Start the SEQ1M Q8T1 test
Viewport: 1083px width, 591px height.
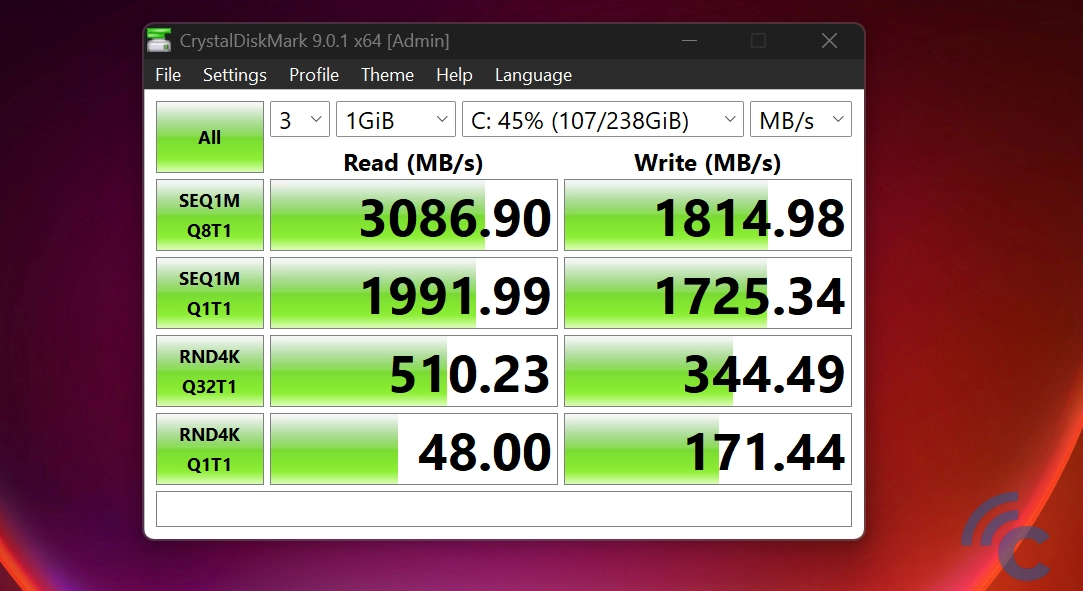click(210, 215)
